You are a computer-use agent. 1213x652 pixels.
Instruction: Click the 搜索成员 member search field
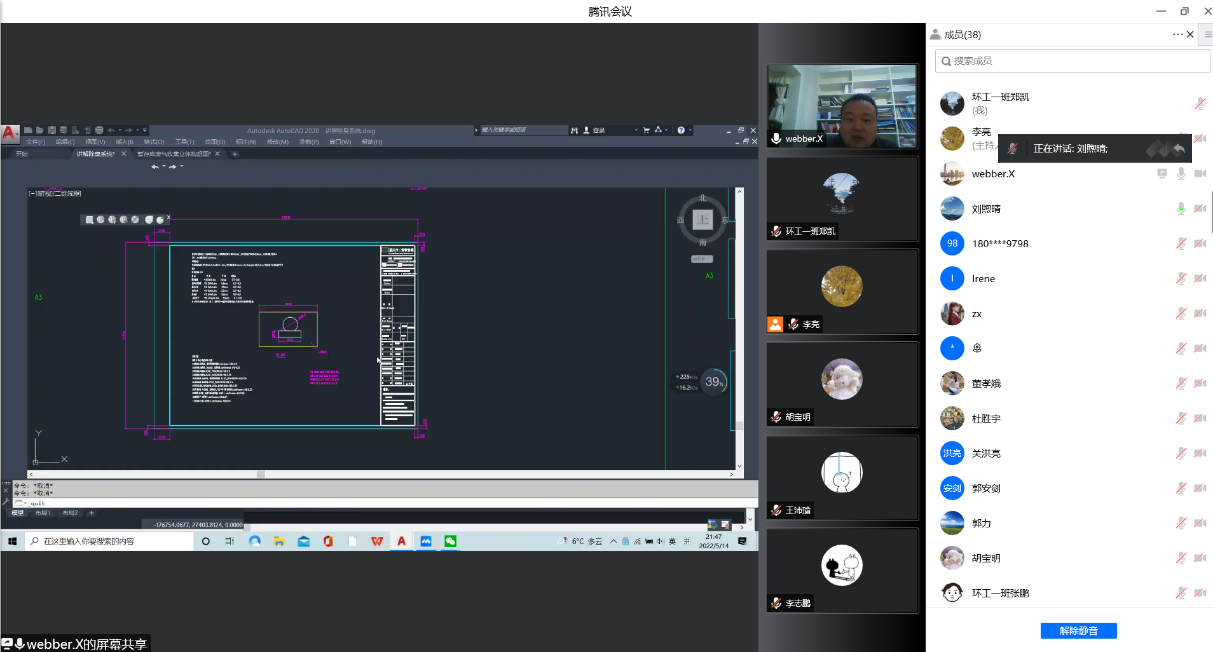1072,61
